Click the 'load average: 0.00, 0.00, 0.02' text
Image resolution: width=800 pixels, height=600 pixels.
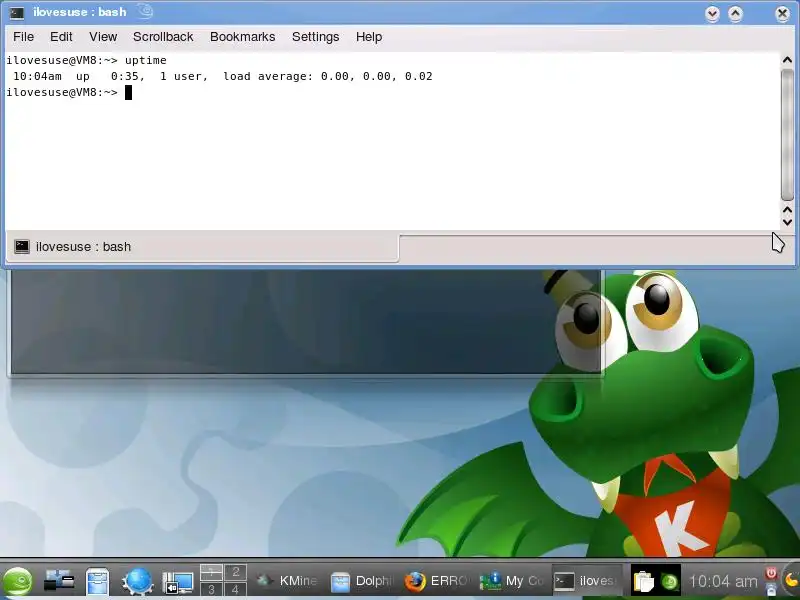point(328,76)
